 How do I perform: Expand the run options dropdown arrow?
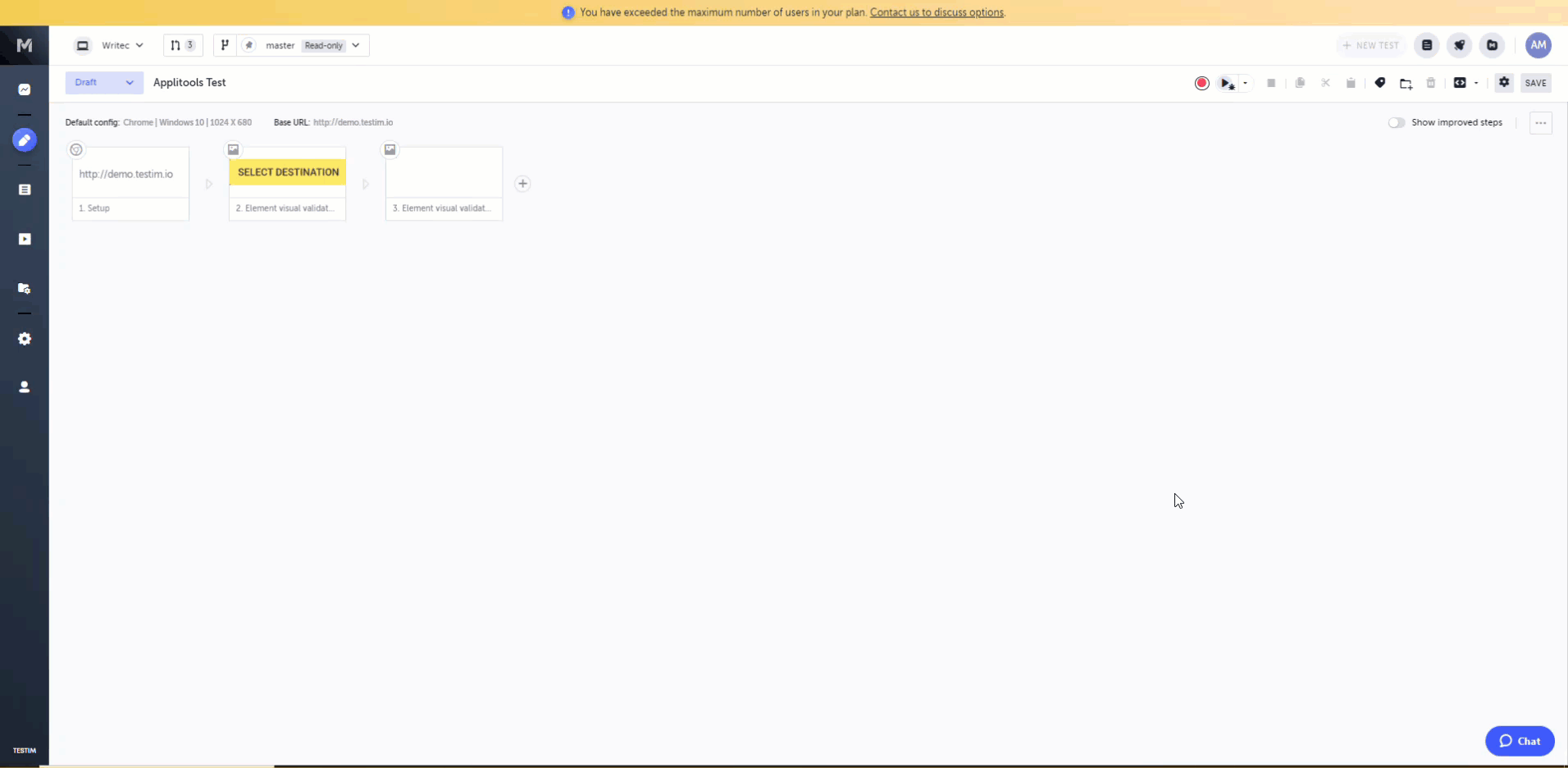1245,83
